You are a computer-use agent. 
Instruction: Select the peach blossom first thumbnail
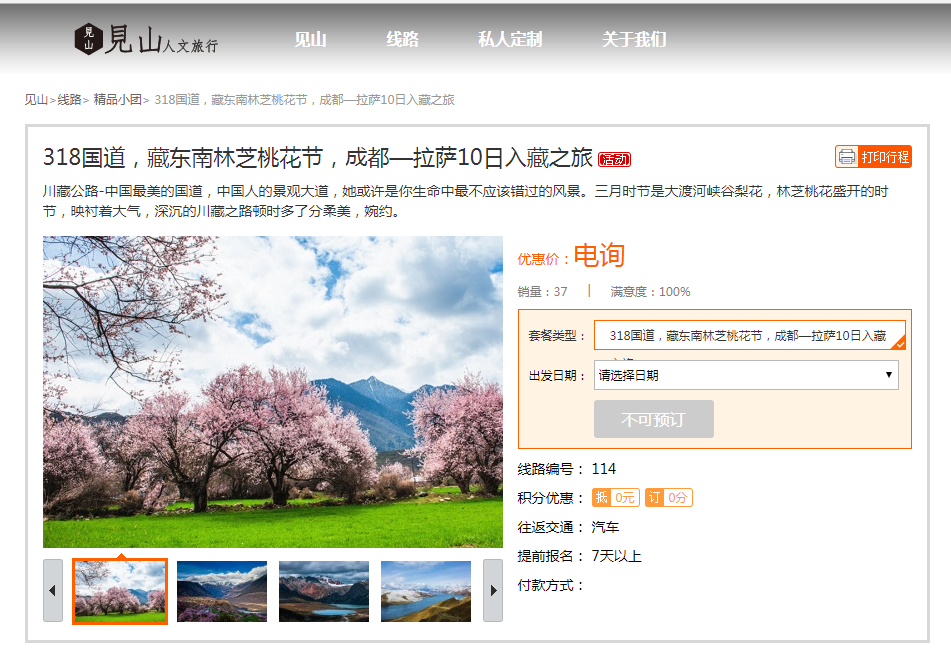tap(120, 591)
